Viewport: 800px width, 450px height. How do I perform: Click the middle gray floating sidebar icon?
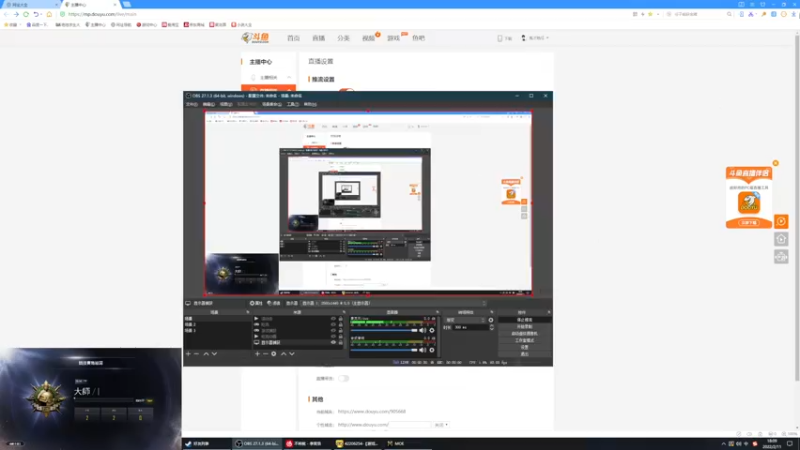781,239
